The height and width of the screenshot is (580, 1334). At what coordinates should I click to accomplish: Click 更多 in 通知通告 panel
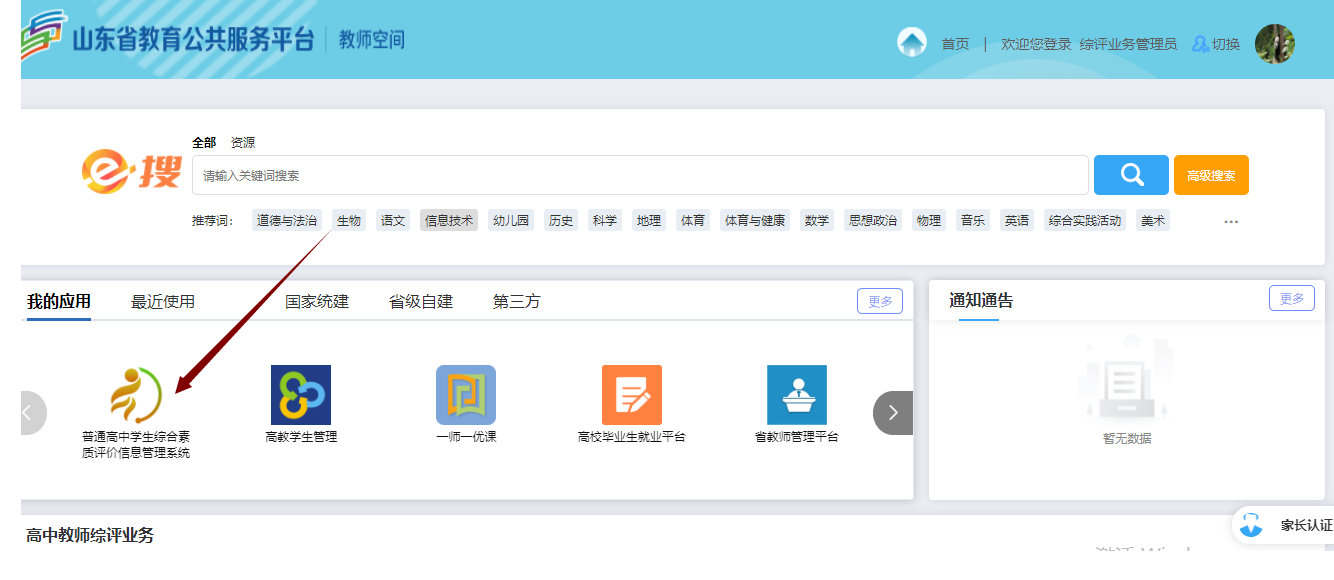tap(1291, 298)
